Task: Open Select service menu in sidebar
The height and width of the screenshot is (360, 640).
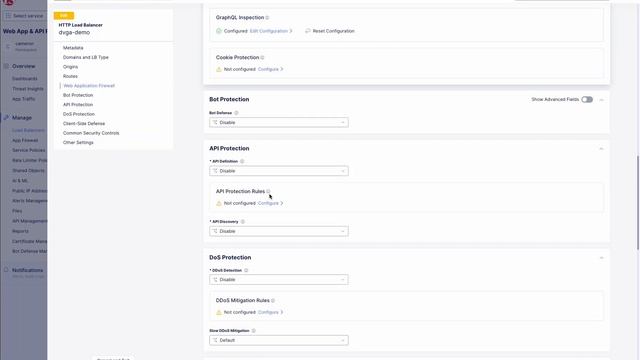Action: click(x=24, y=16)
